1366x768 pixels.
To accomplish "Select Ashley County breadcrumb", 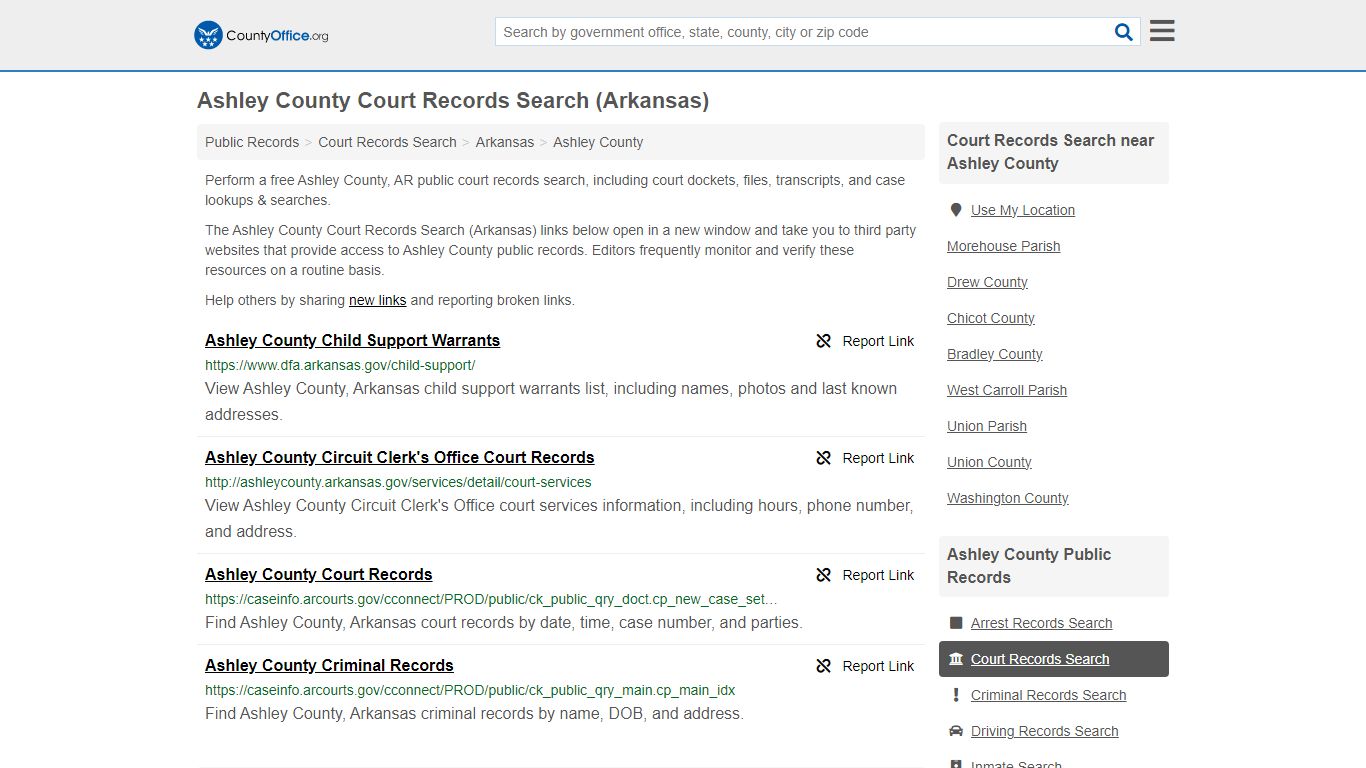I will click(598, 142).
